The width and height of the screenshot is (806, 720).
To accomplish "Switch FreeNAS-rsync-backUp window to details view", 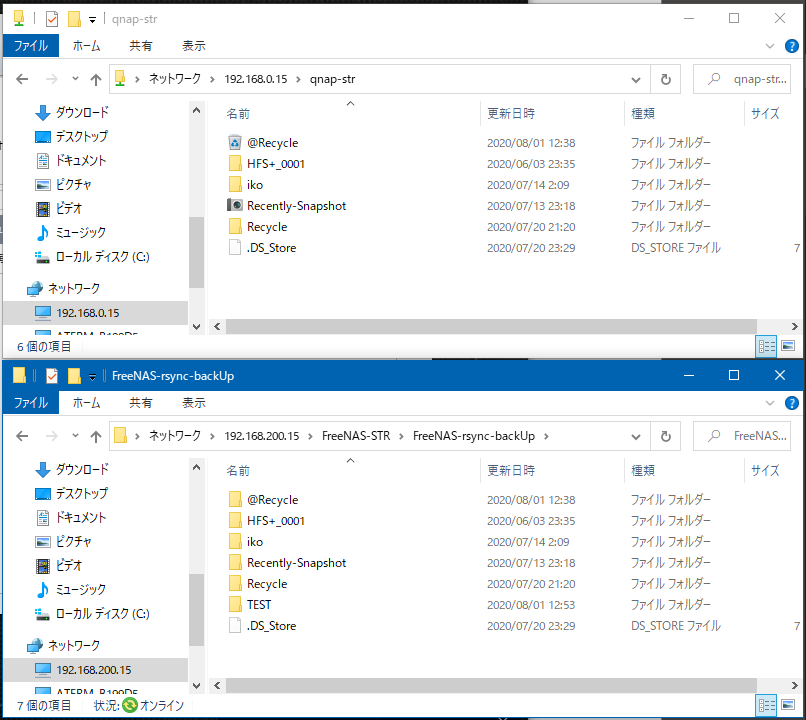I will point(766,705).
